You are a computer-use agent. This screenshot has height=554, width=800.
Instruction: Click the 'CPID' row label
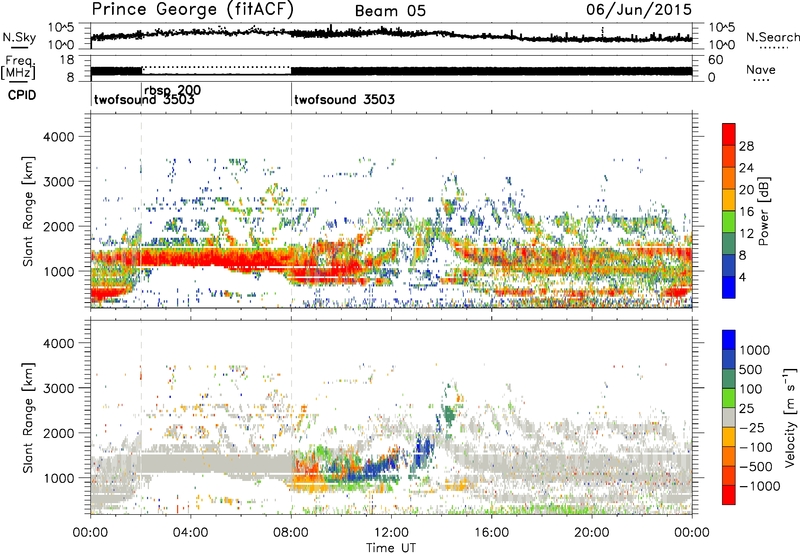pos(22,95)
